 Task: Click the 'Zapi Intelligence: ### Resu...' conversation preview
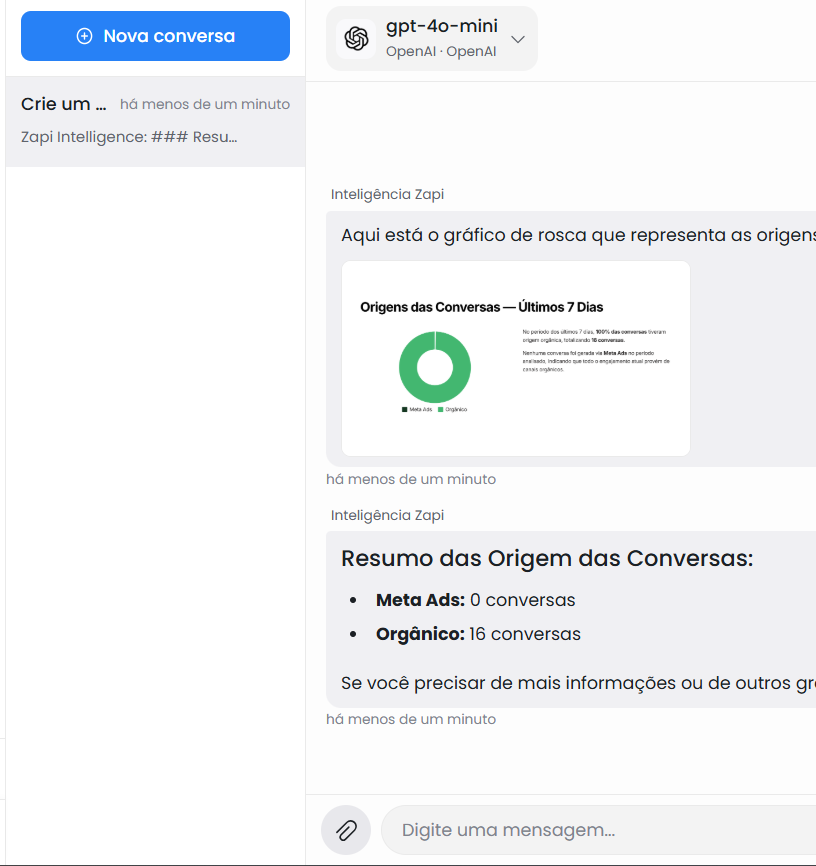(x=129, y=136)
